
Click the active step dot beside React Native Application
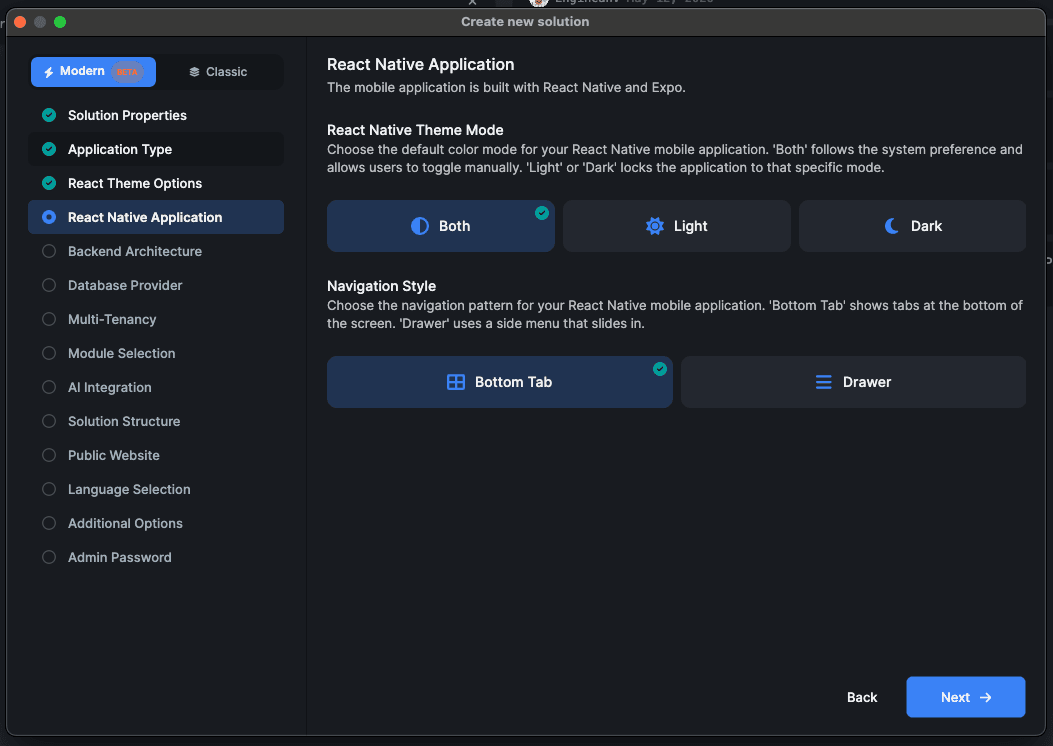pos(49,217)
